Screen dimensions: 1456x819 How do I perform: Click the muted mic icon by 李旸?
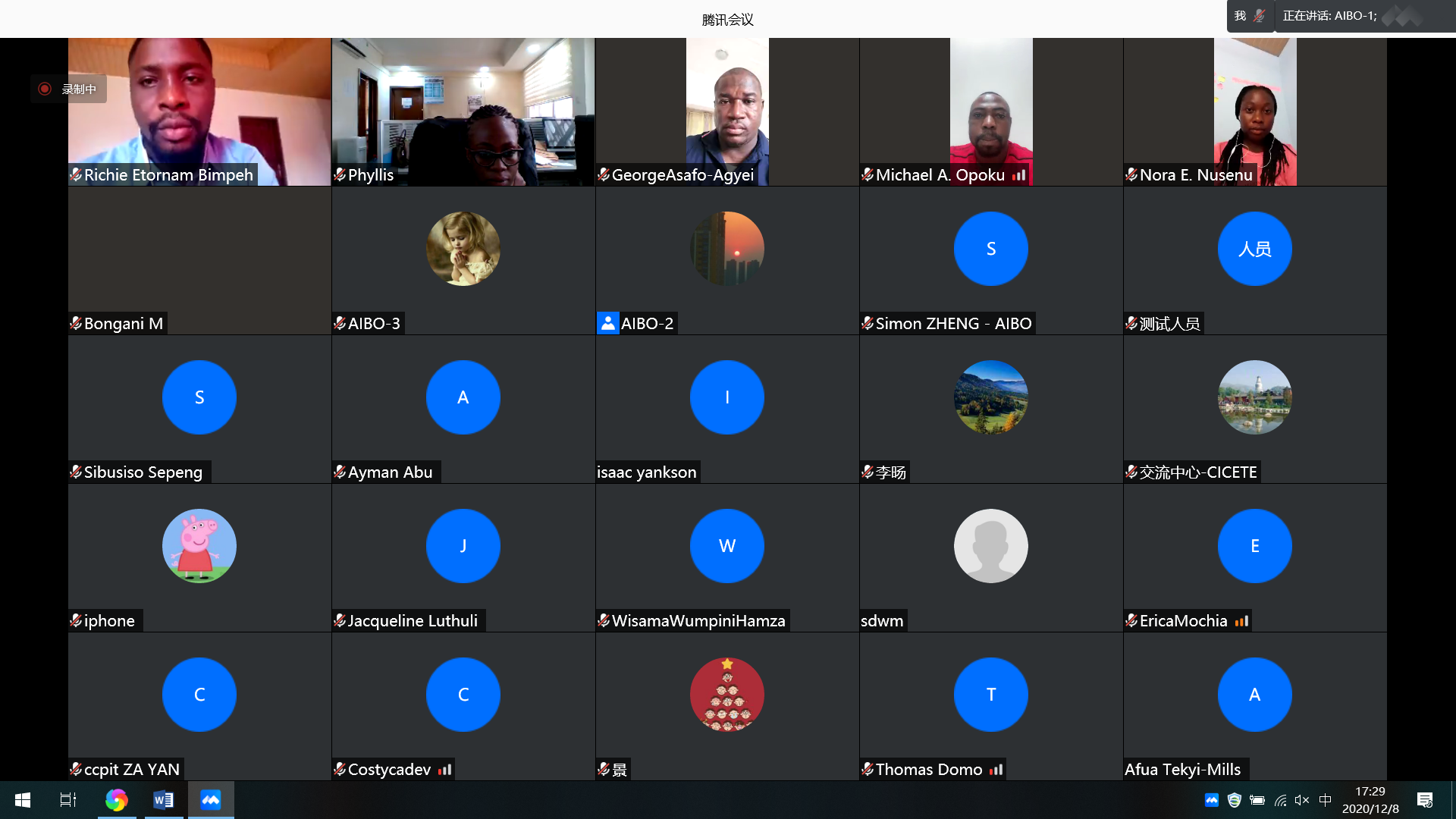pos(868,472)
